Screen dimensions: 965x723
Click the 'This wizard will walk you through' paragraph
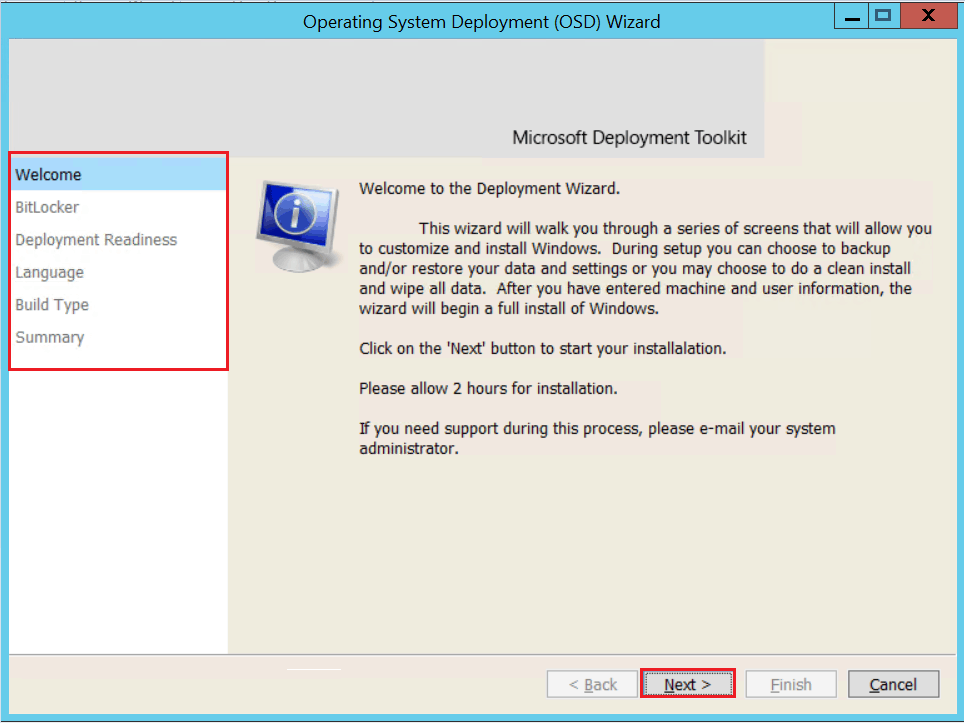point(645,268)
